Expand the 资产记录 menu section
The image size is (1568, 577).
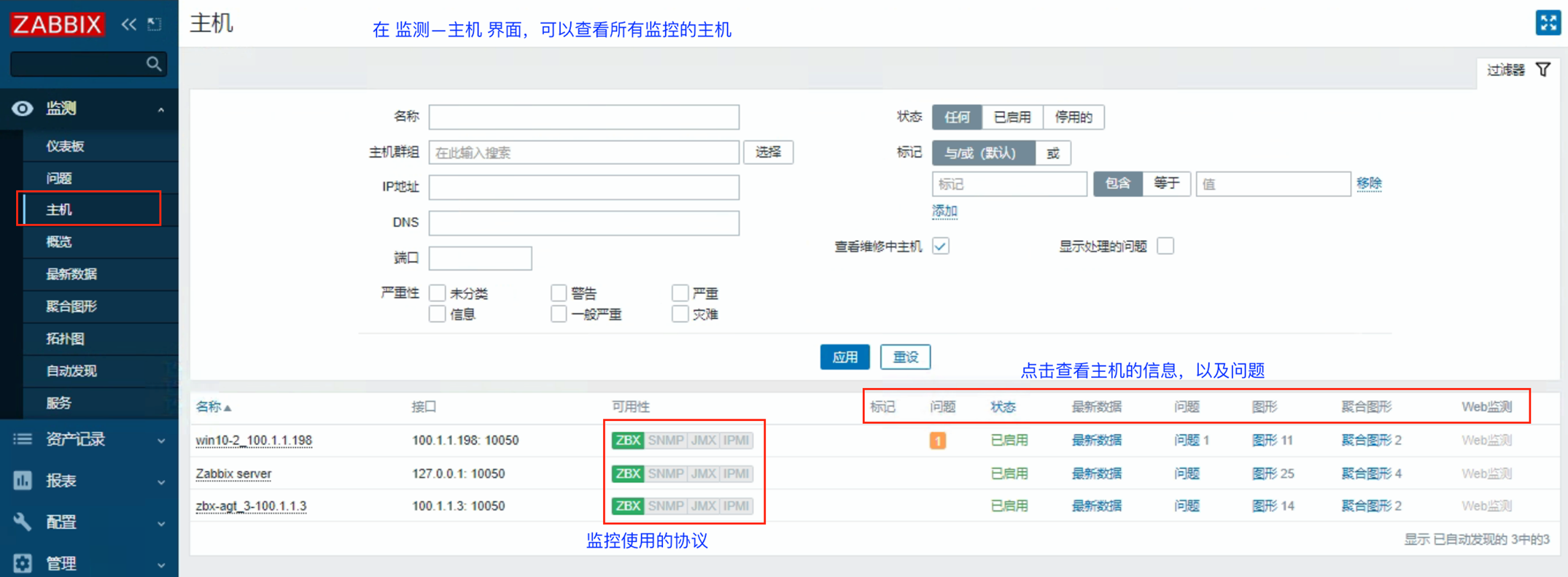pyautogui.click(x=161, y=441)
